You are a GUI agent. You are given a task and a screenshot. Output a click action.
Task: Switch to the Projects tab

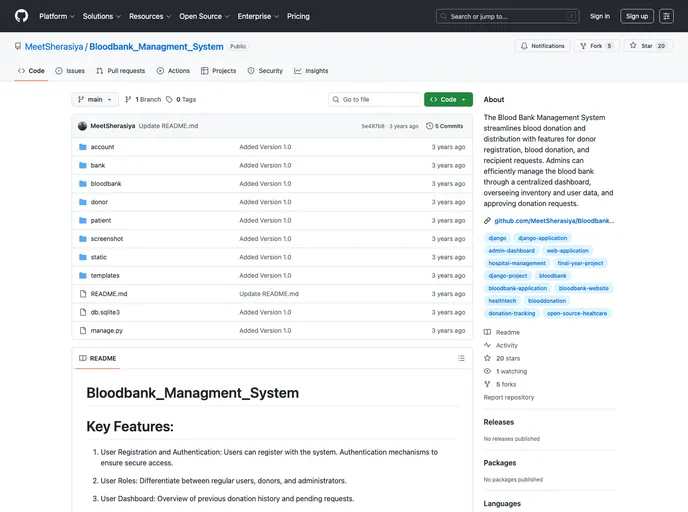click(219, 71)
